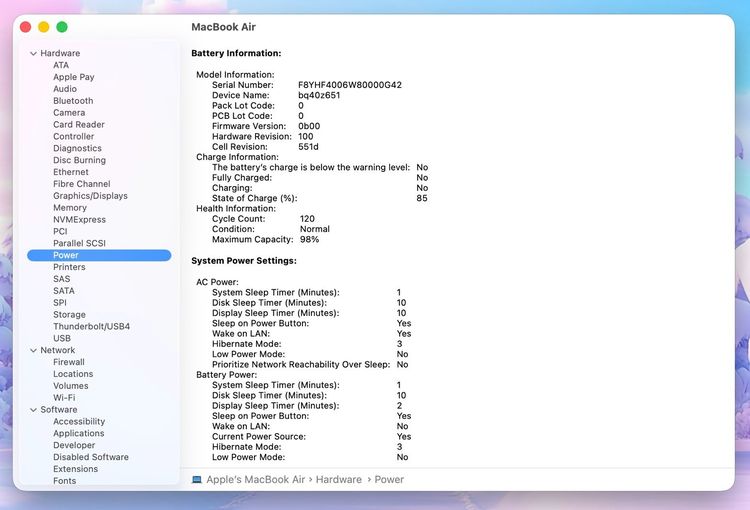Click the Condition value Normal

[315, 229]
